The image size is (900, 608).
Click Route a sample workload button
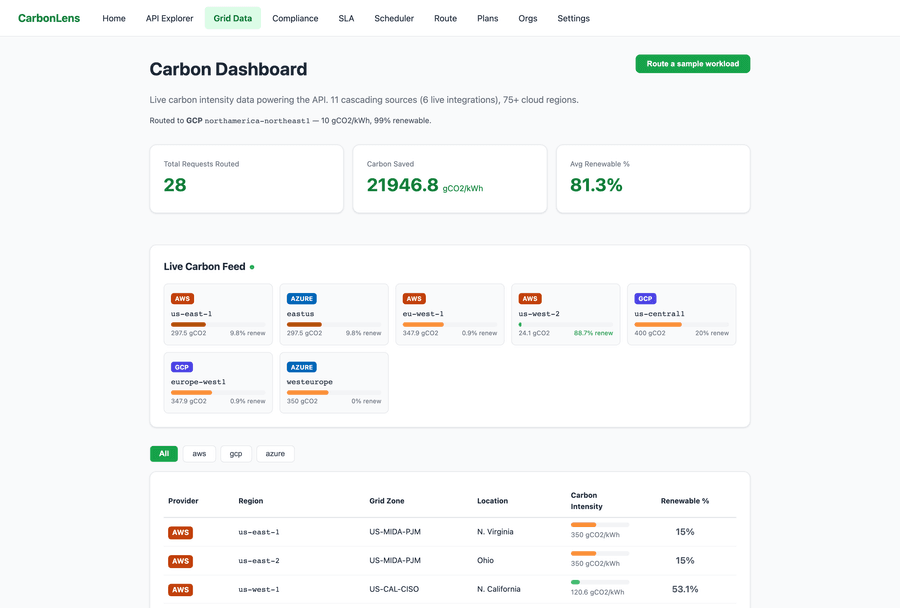tap(692, 64)
